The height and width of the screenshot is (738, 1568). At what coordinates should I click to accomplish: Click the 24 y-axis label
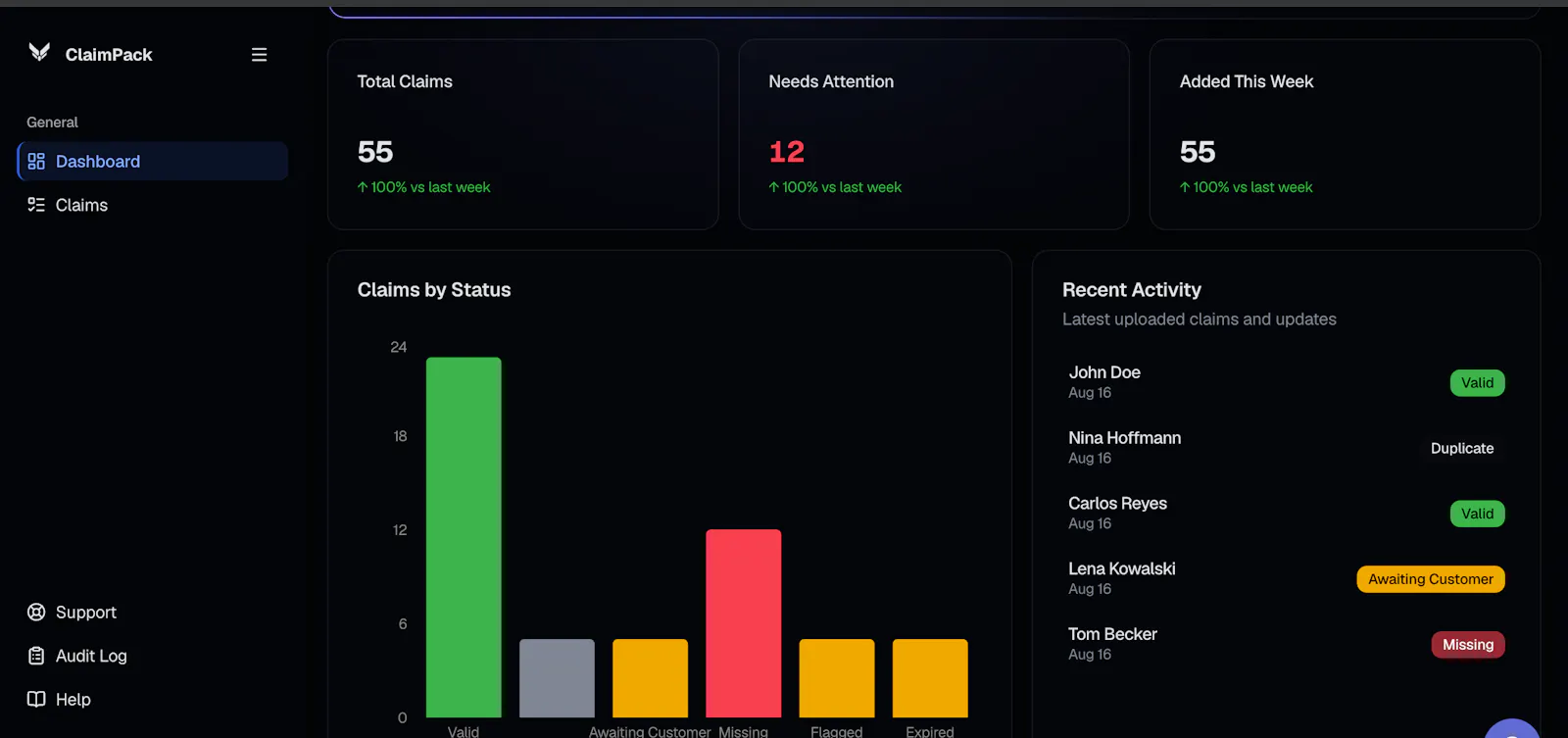(x=399, y=347)
